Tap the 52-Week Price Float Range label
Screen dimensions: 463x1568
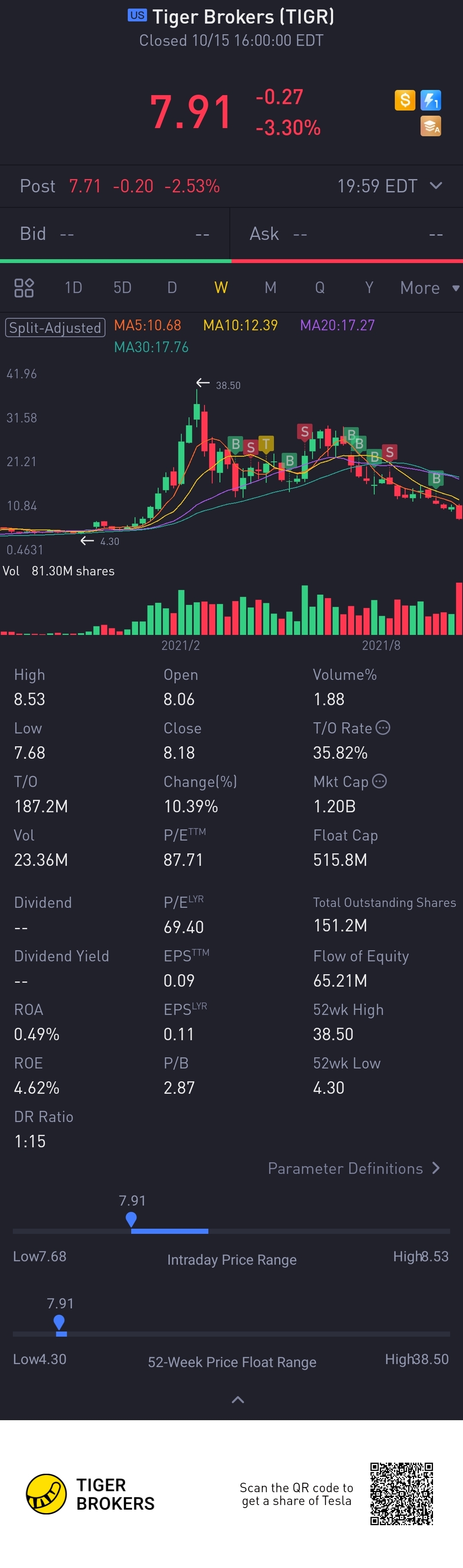[x=232, y=1362]
